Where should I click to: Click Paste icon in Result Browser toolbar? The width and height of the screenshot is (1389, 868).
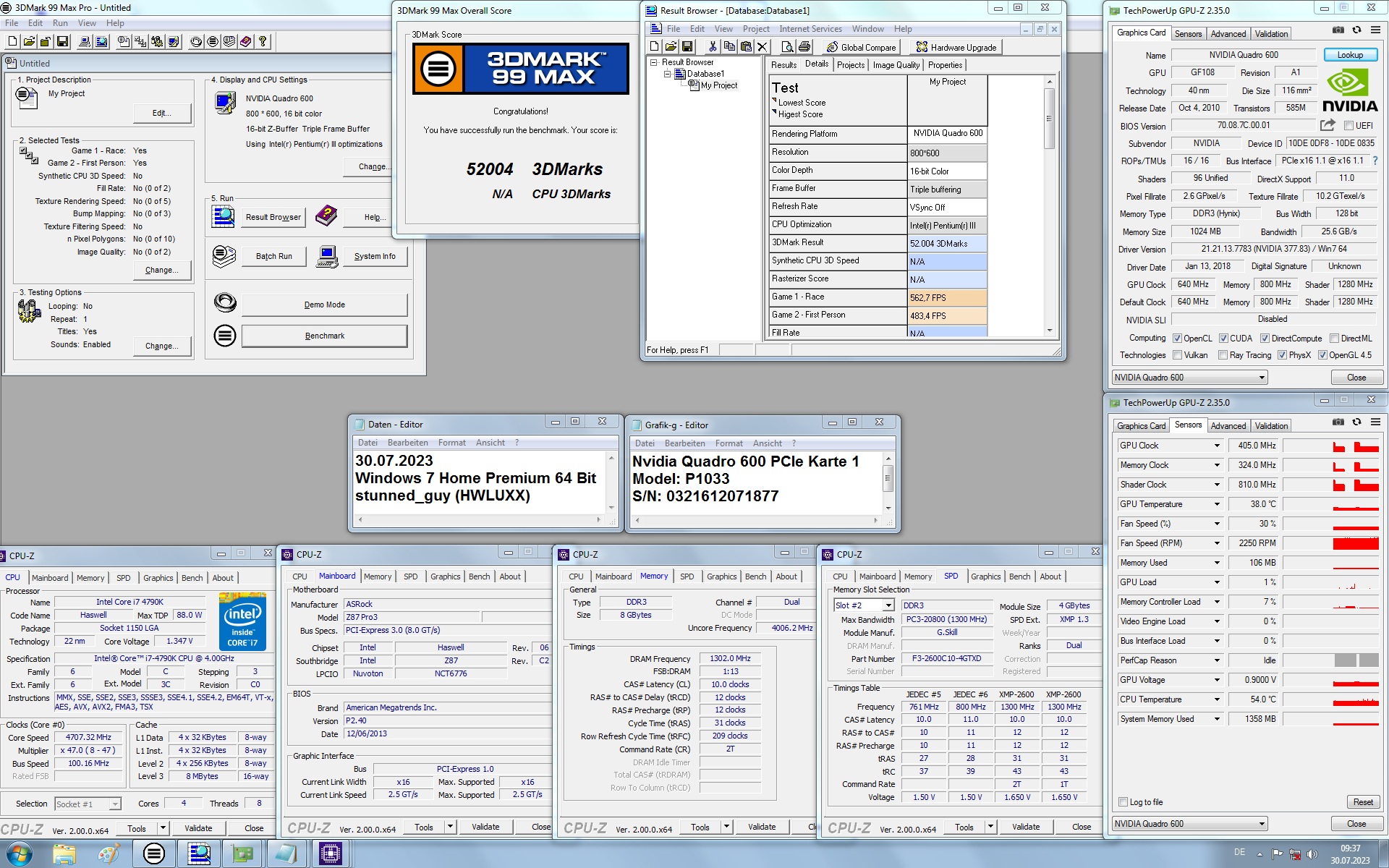click(746, 47)
